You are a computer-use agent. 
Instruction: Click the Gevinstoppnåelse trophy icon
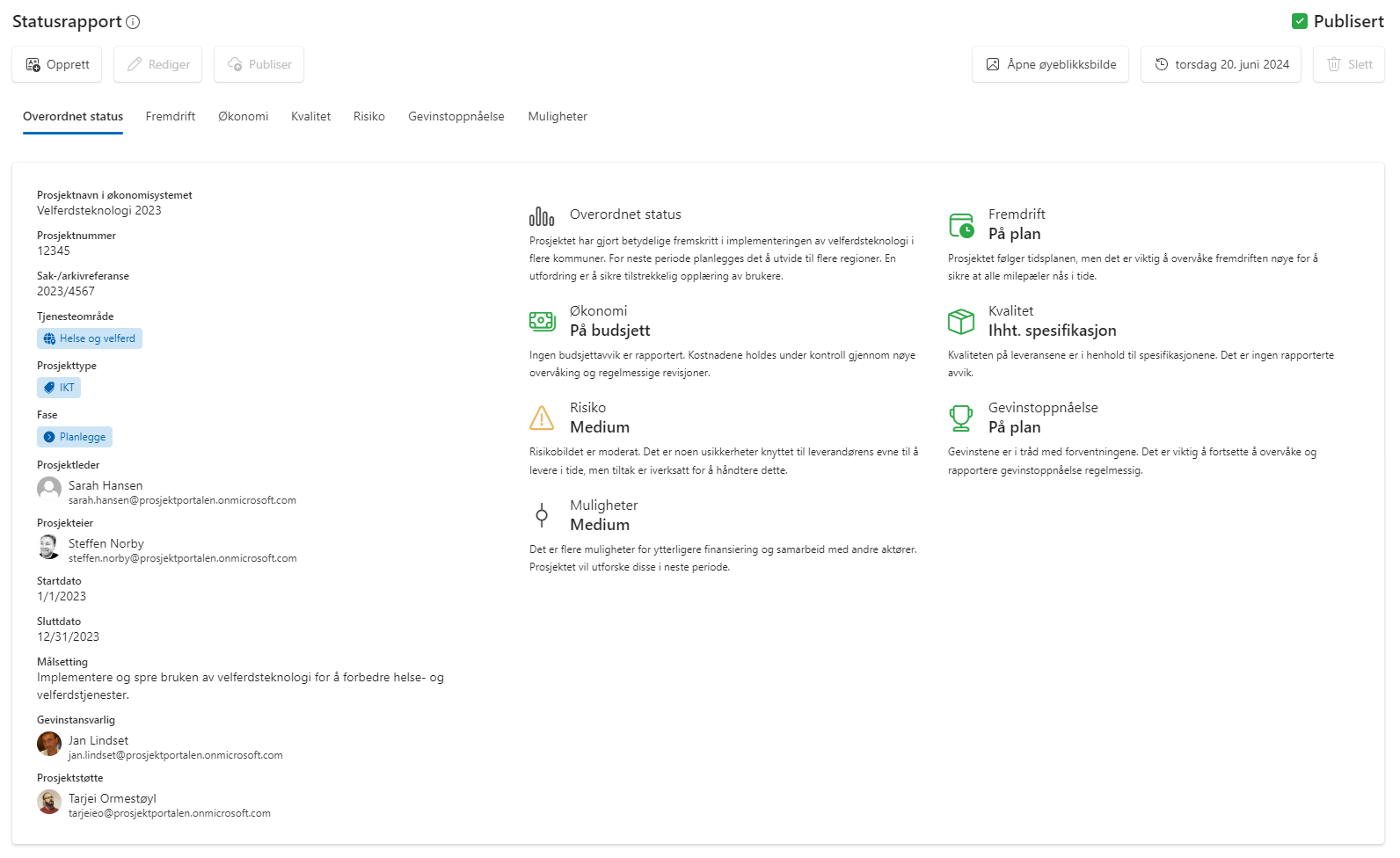tap(961, 418)
